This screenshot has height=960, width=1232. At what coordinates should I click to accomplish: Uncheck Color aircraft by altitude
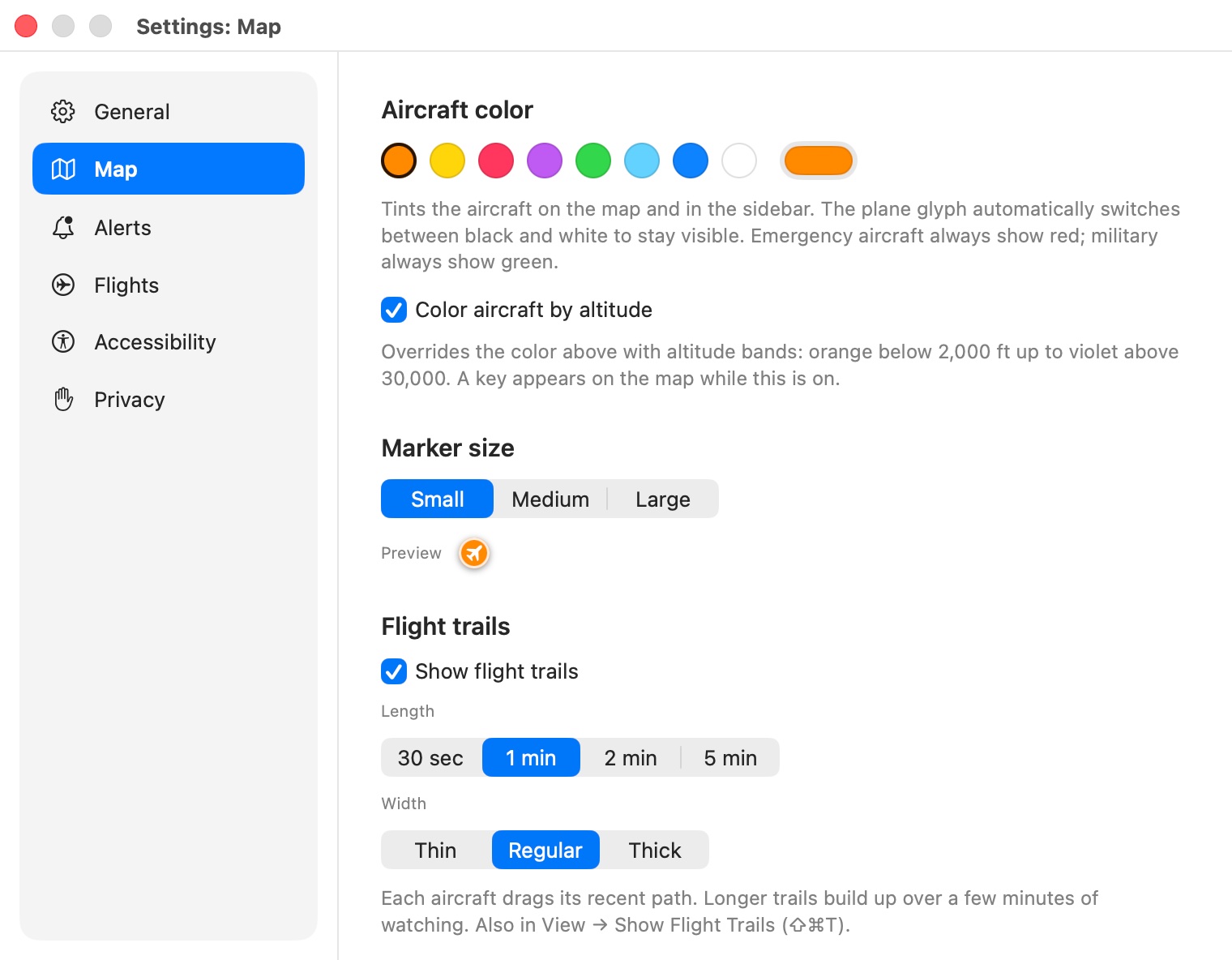(394, 310)
